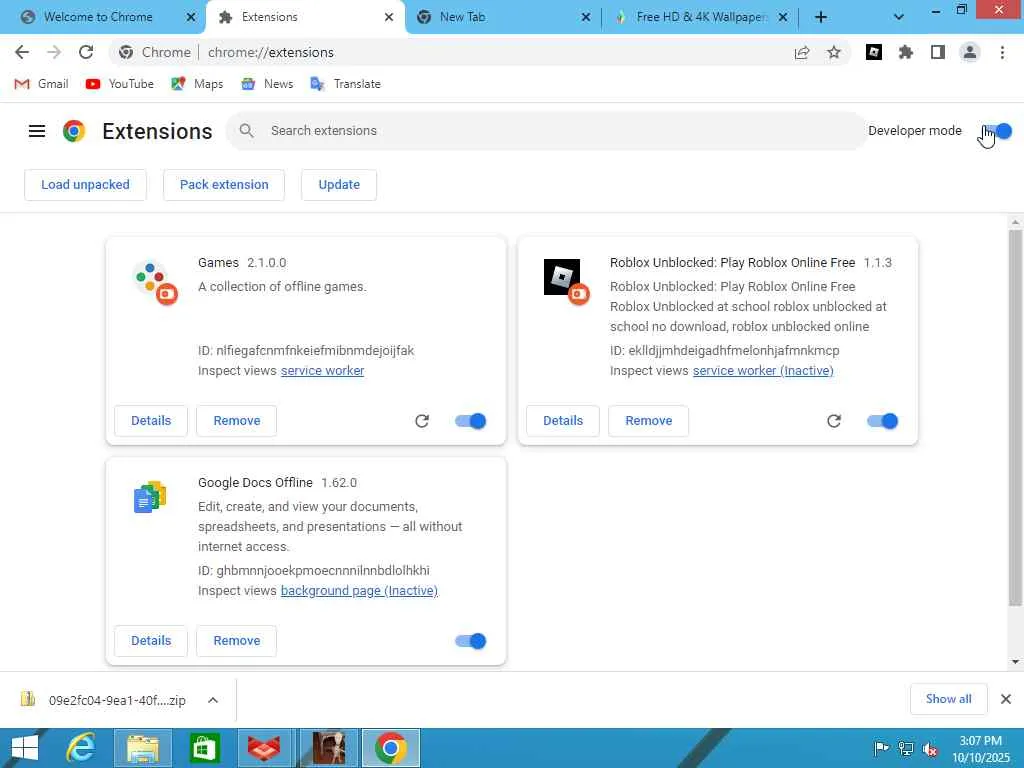Disable Google Docs Offline extension
The height and width of the screenshot is (768, 1024).
tap(471, 641)
